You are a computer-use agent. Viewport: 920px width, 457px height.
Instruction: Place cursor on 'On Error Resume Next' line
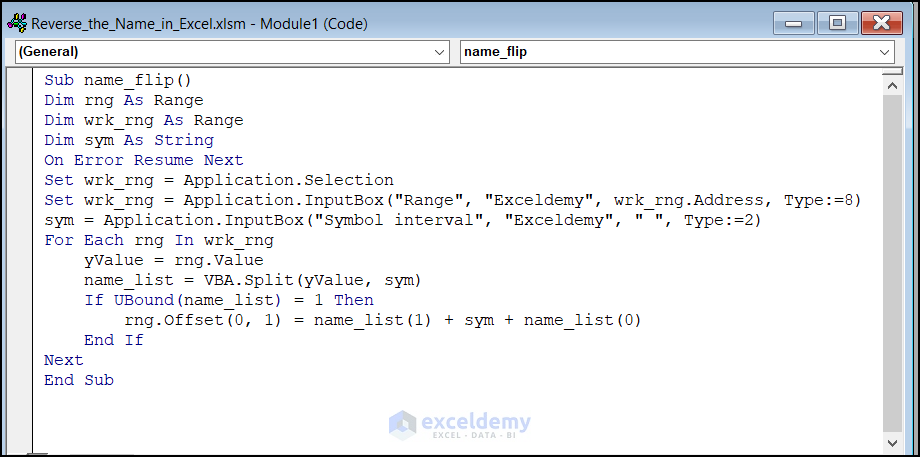click(143, 160)
